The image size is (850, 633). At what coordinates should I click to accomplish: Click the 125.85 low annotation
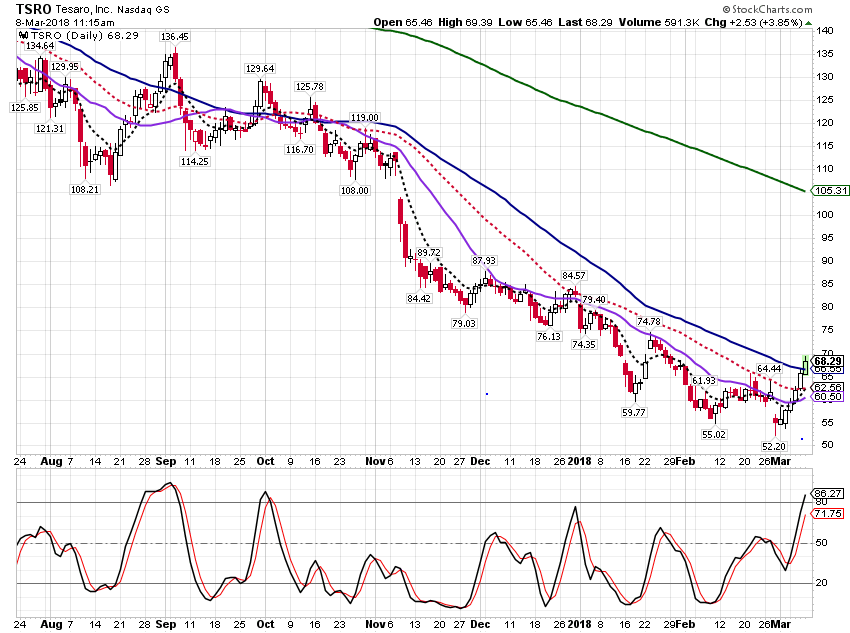click(x=25, y=107)
